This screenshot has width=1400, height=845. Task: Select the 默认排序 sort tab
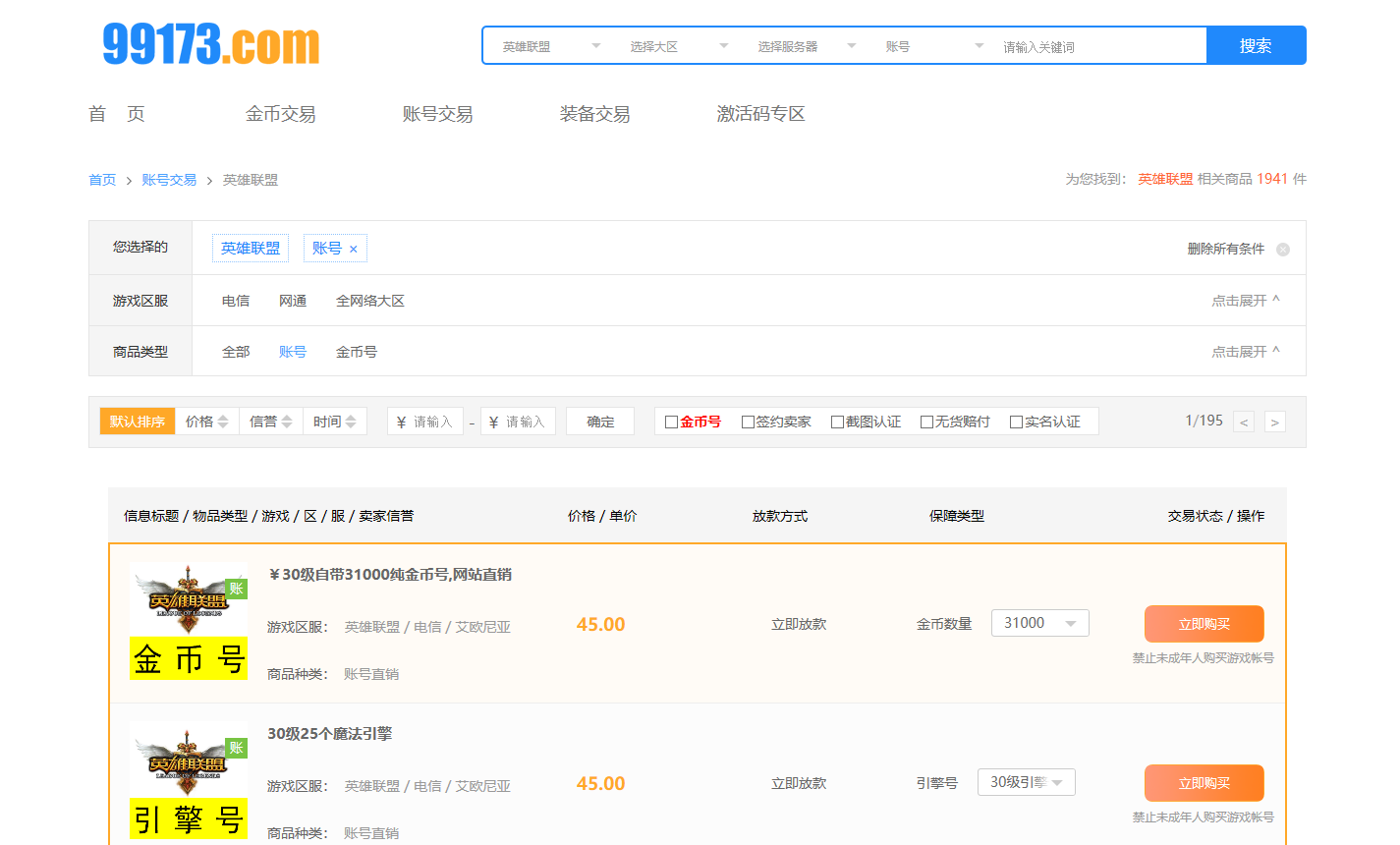click(x=138, y=422)
